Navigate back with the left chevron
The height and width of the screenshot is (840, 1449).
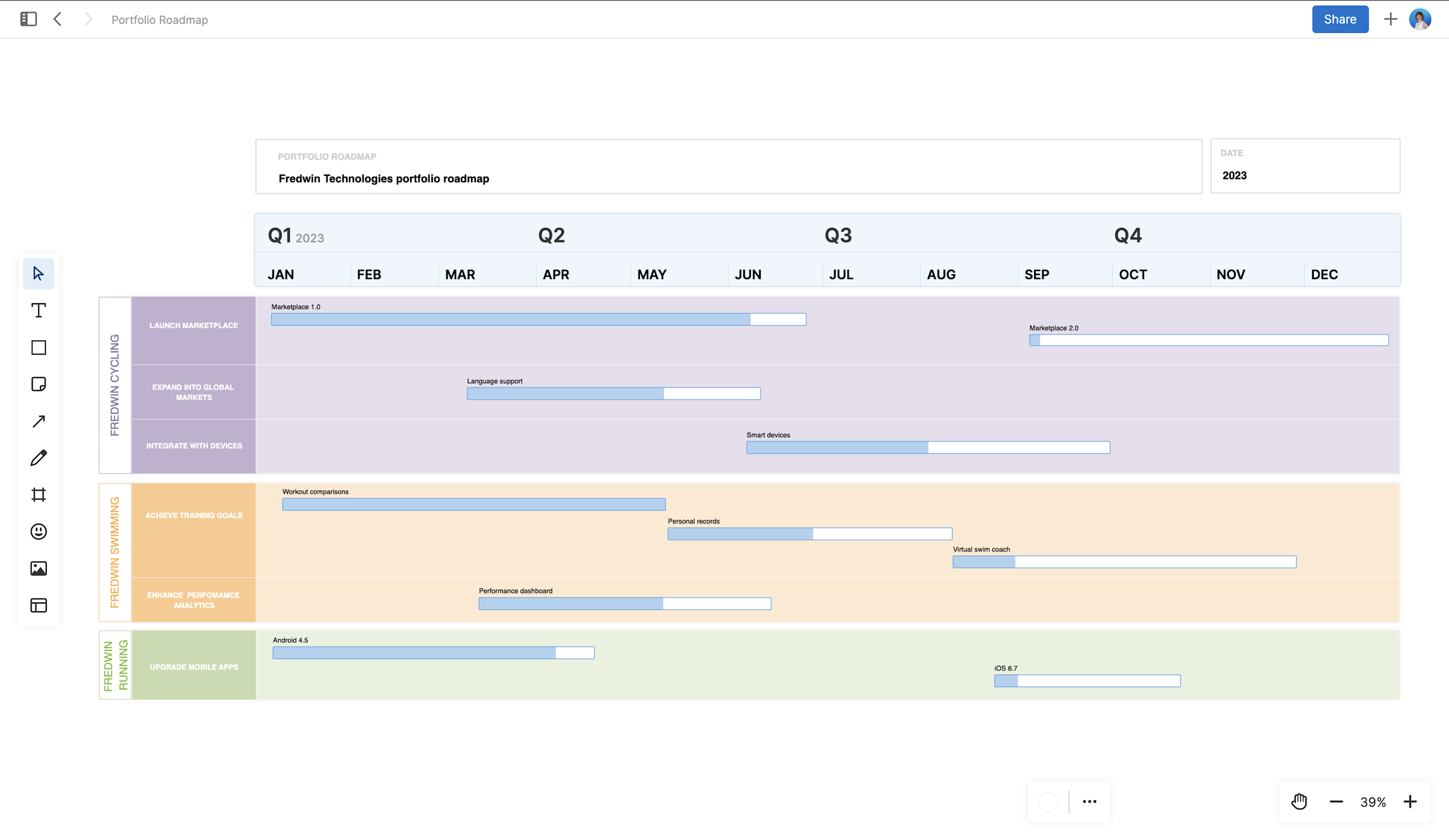click(57, 19)
